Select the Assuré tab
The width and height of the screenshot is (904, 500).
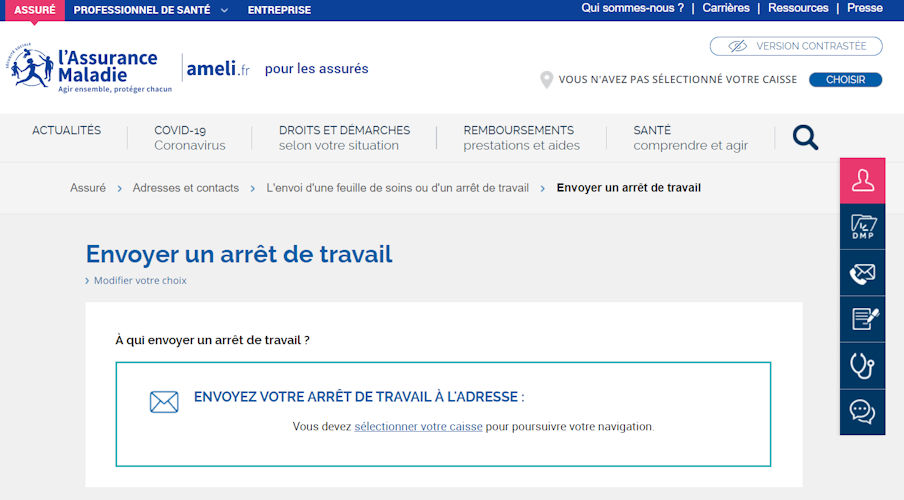tap(35, 10)
